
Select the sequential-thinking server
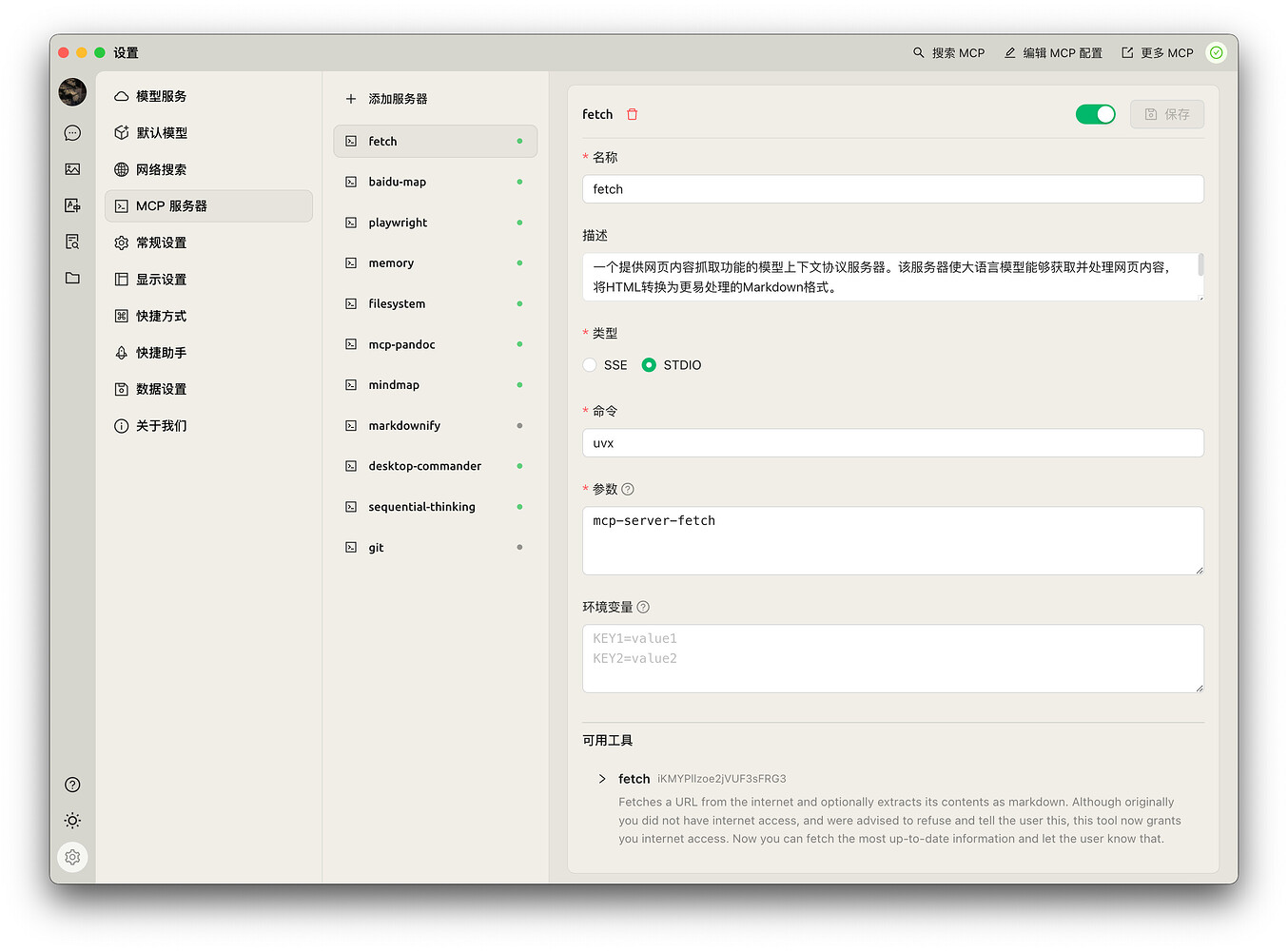click(x=435, y=507)
